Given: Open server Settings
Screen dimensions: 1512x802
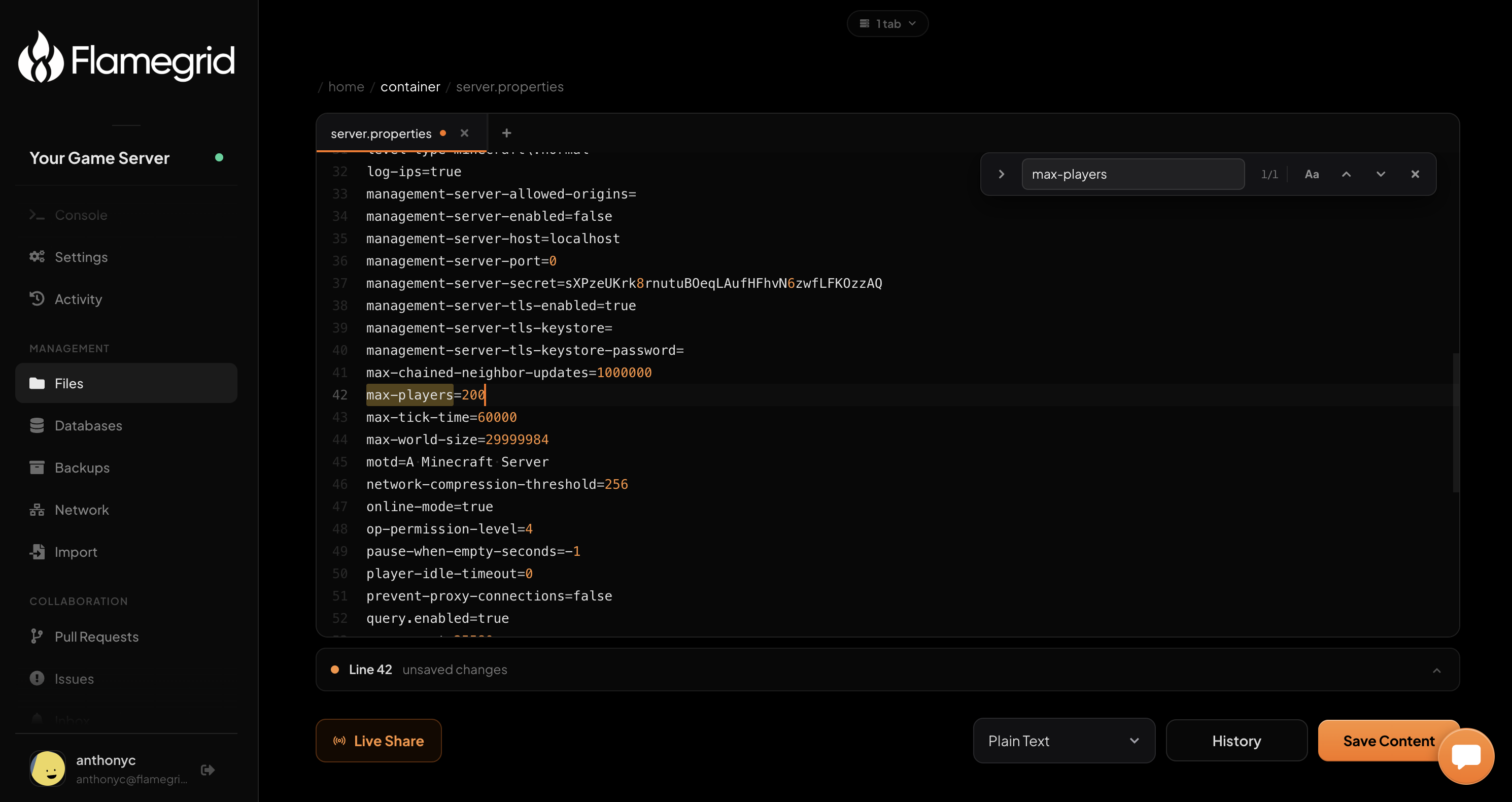Looking at the screenshot, I should pos(126,257).
